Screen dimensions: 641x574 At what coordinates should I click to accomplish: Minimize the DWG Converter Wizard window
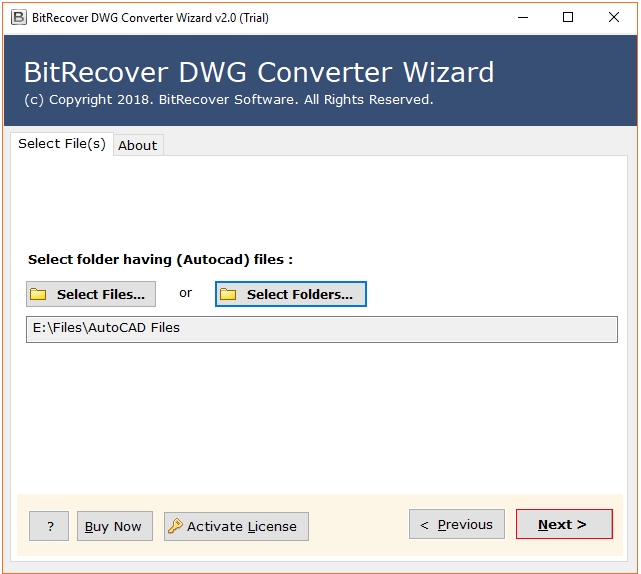523,18
